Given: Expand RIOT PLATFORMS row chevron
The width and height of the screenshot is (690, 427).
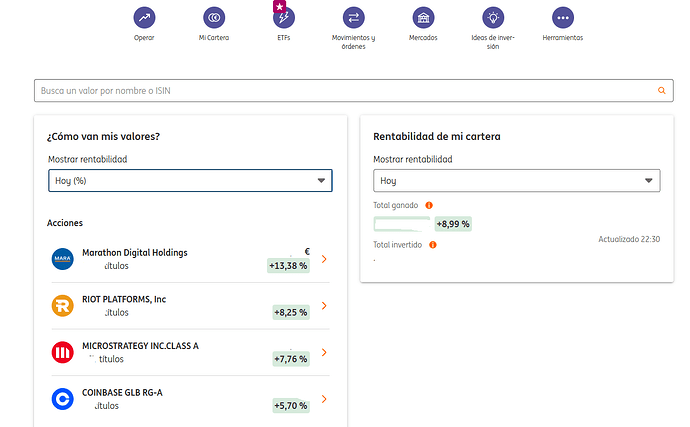Looking at the screenshot, I should tap(324, 306).
